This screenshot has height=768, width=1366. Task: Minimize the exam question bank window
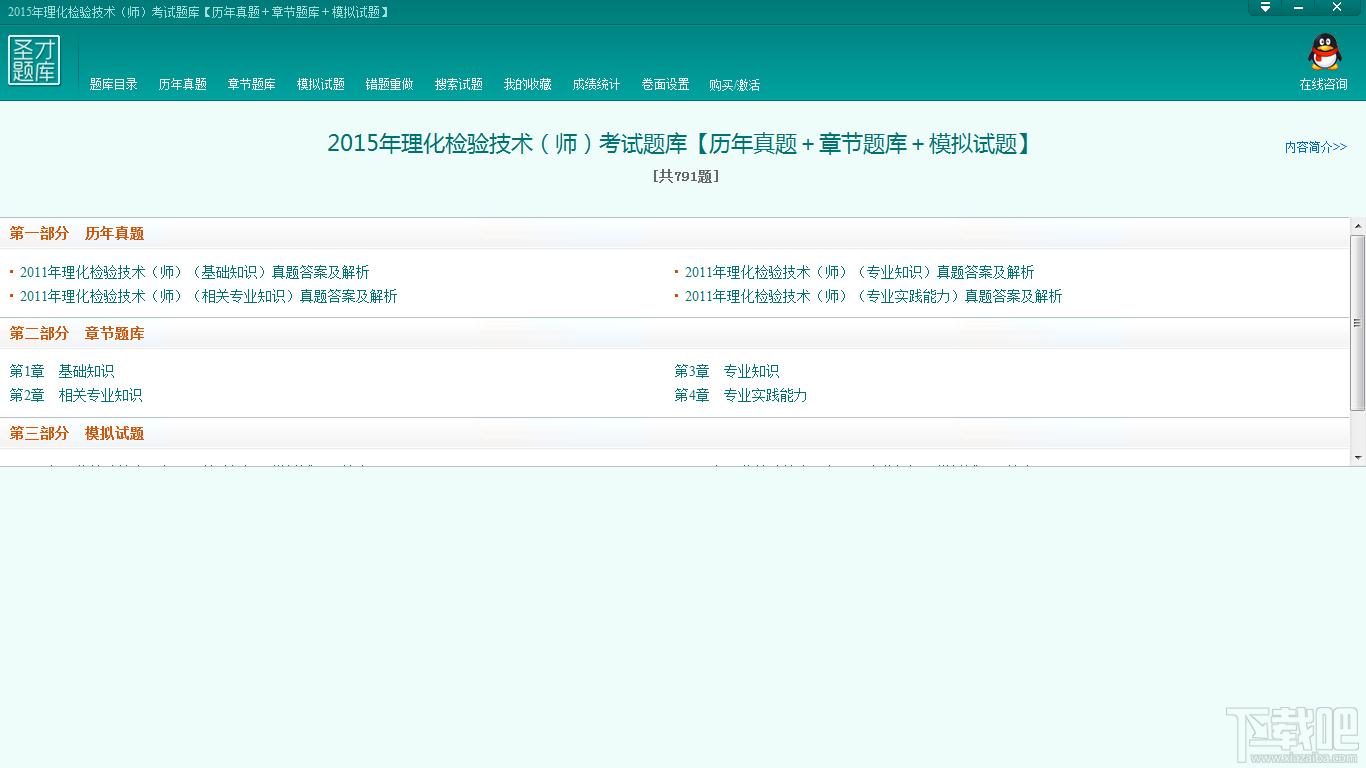pyautogui.click(x=1299, y=8)
